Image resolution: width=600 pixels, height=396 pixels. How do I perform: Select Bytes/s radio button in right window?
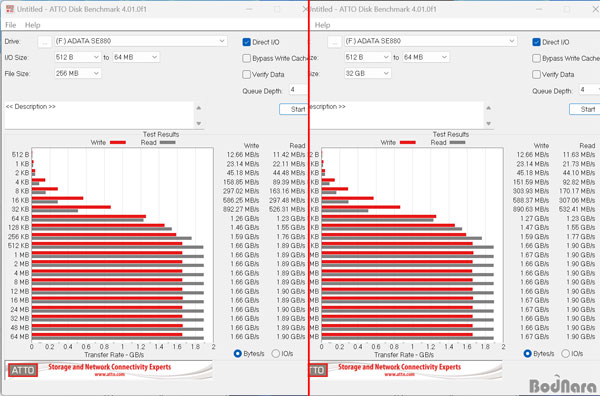527,354
